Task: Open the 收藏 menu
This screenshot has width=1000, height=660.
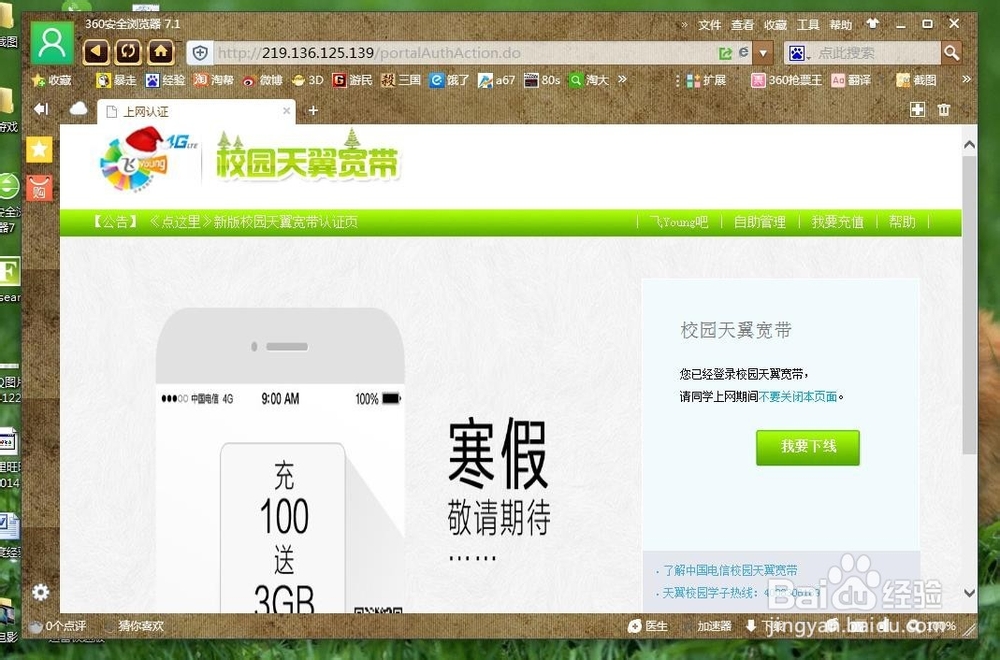Action: [776, 25]
